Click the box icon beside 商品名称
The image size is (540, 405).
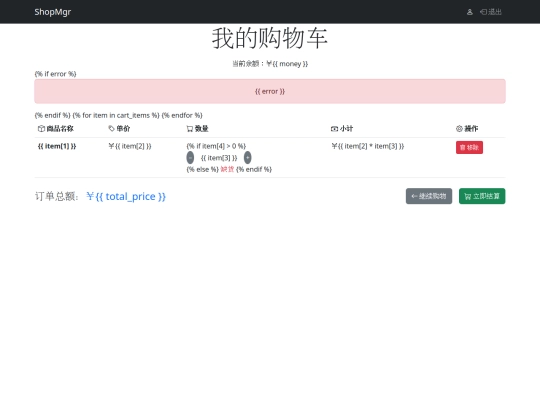(x=41, y=128)
